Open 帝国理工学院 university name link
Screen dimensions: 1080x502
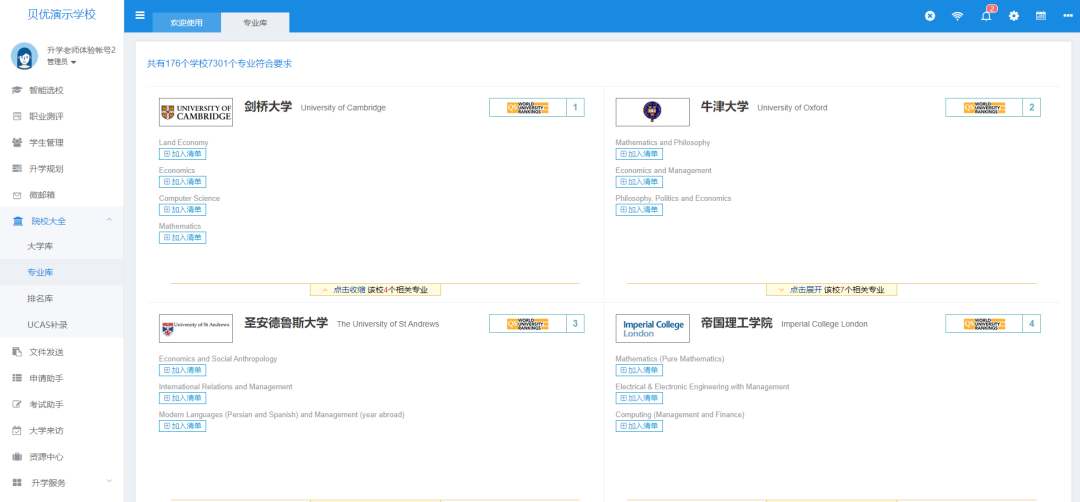click(736, 323)
